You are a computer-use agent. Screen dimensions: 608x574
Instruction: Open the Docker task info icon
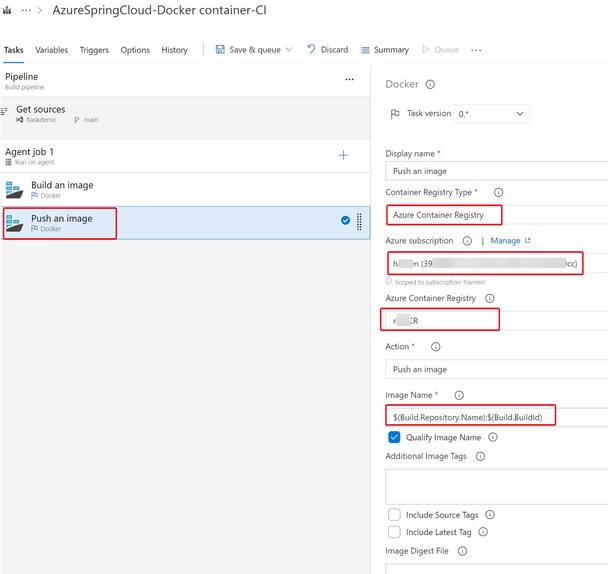tap(430, 84)
